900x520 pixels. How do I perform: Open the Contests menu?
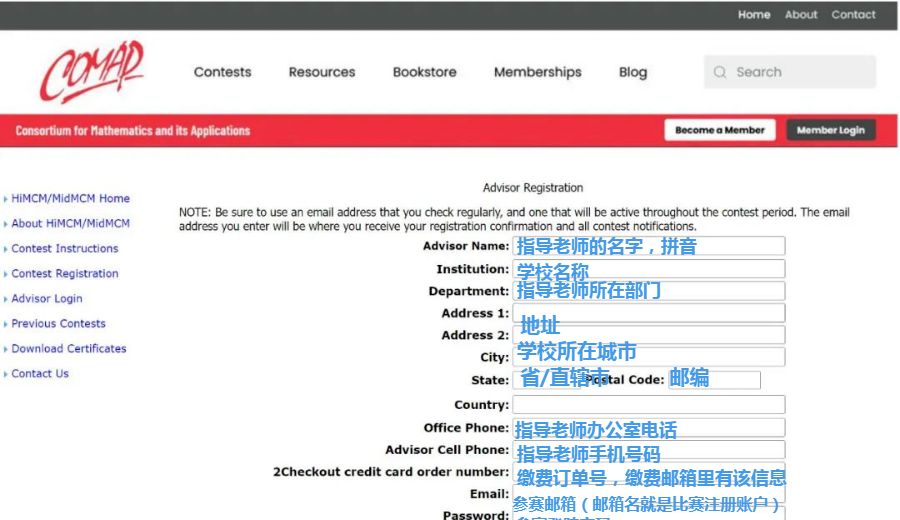223,72
